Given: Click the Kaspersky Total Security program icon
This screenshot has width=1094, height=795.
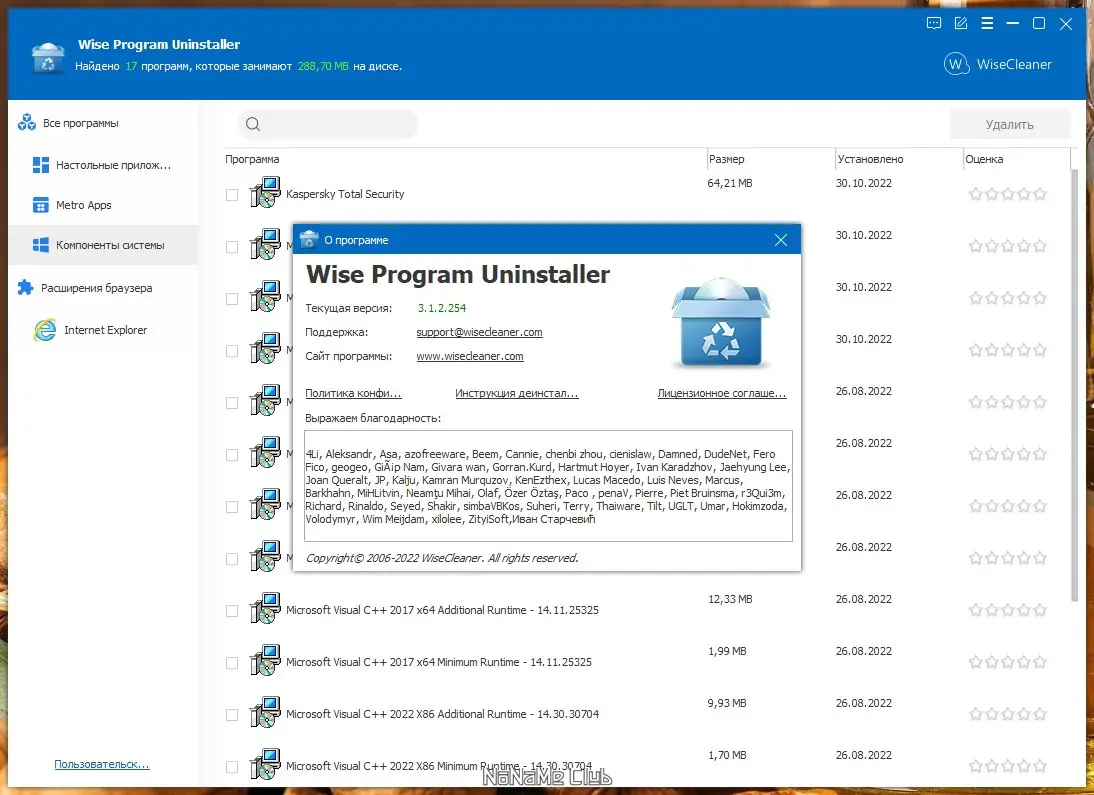Looking at the screenshot, I should click(265, 193).
